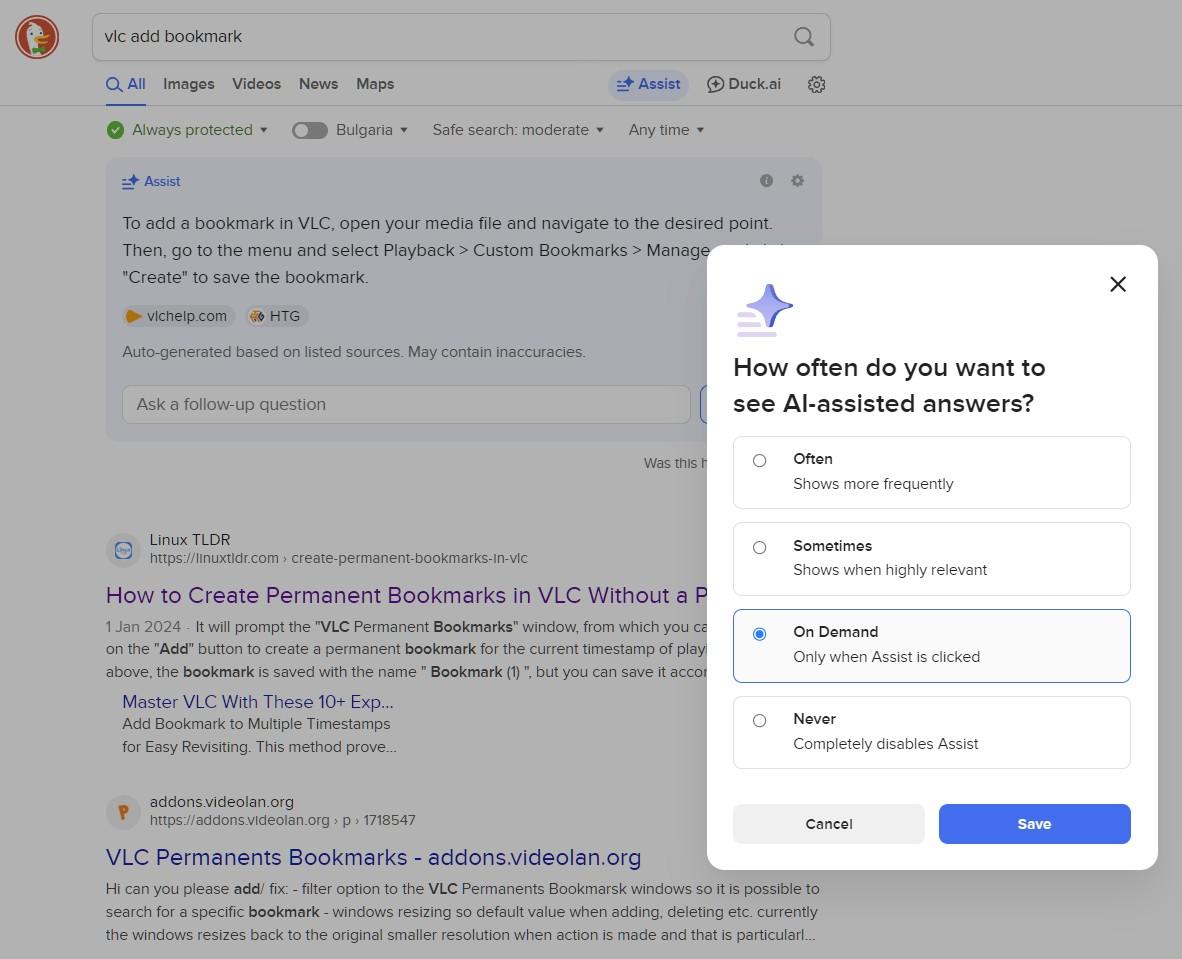Click the Linux TLDR site favicon

pyautogui.click(x=124, y=550)
